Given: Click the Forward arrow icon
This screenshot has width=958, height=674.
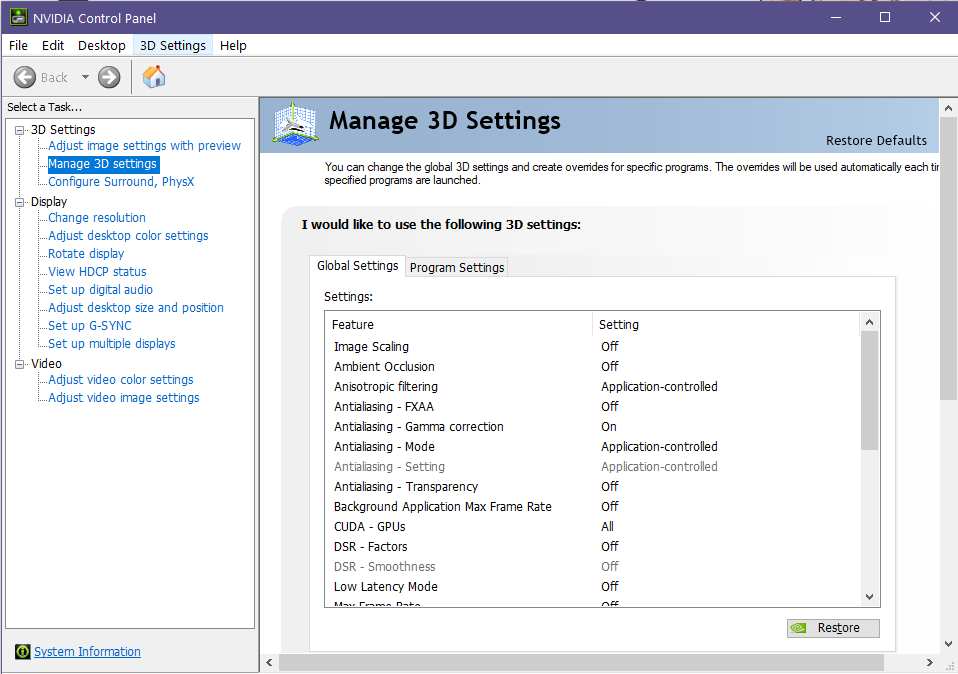Looking at the screenshot, I should click(x=109, y=78).
